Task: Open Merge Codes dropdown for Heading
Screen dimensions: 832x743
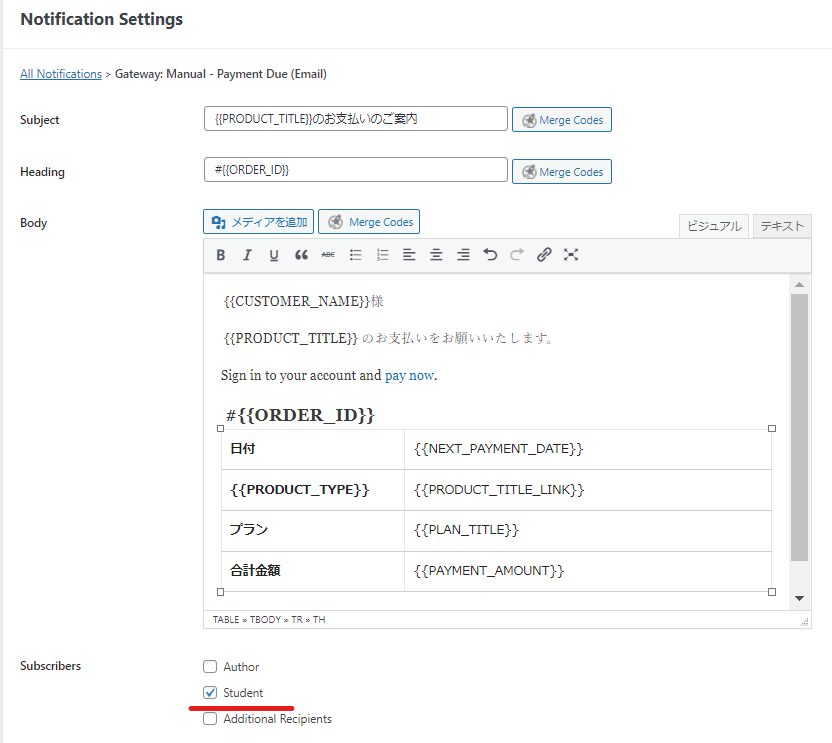Action: 562,172
